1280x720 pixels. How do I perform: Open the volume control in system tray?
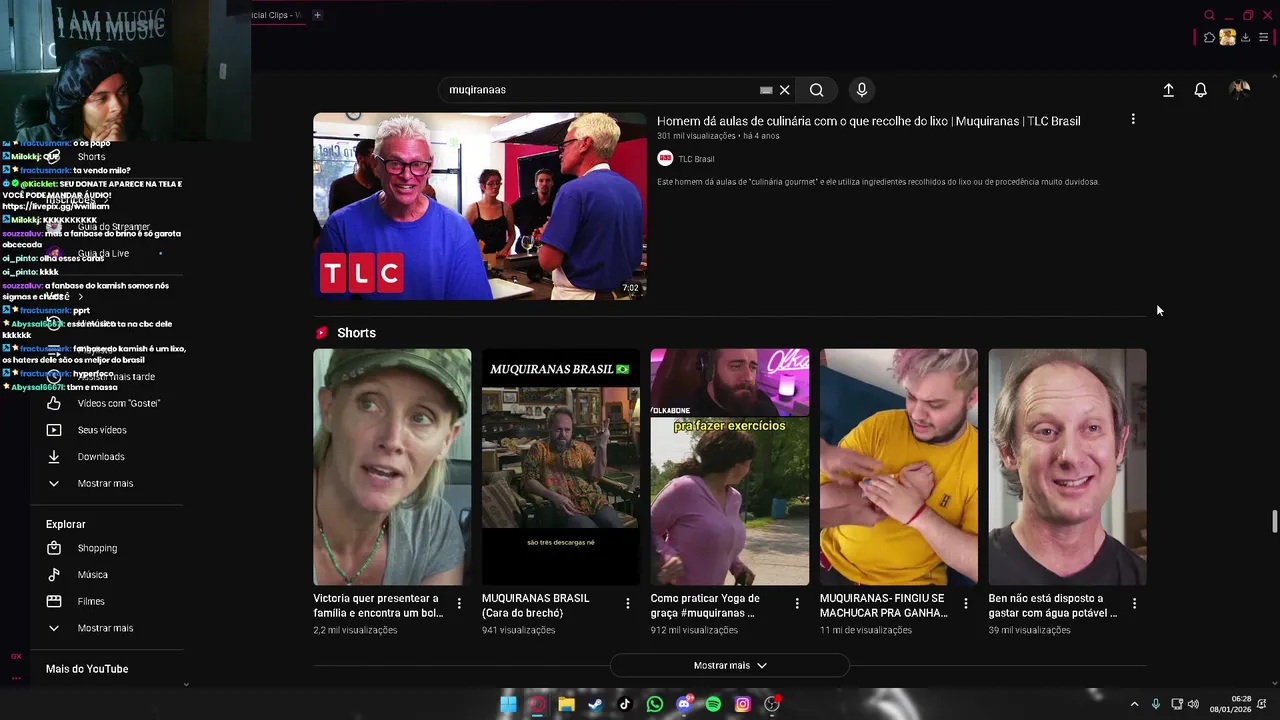[x=1193, y=704]
